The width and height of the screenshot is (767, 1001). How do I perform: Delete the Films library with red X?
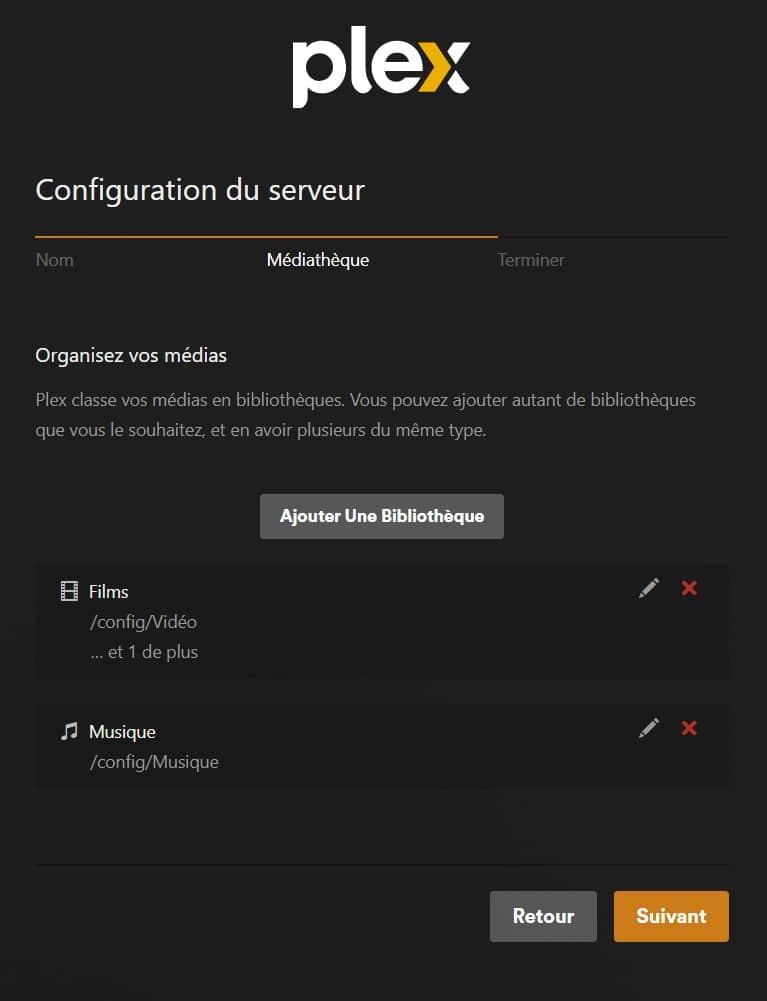tap(689, 588)
